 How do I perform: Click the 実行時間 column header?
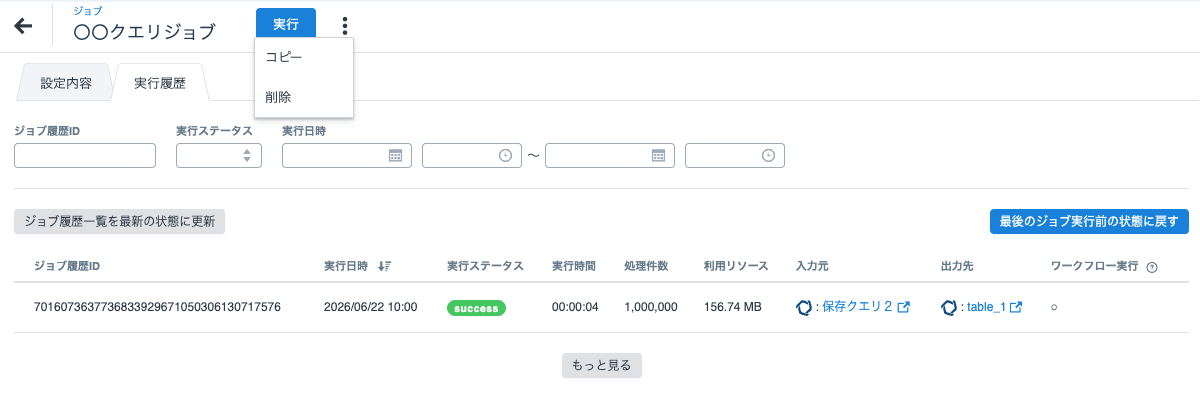[x=574, y=267]
